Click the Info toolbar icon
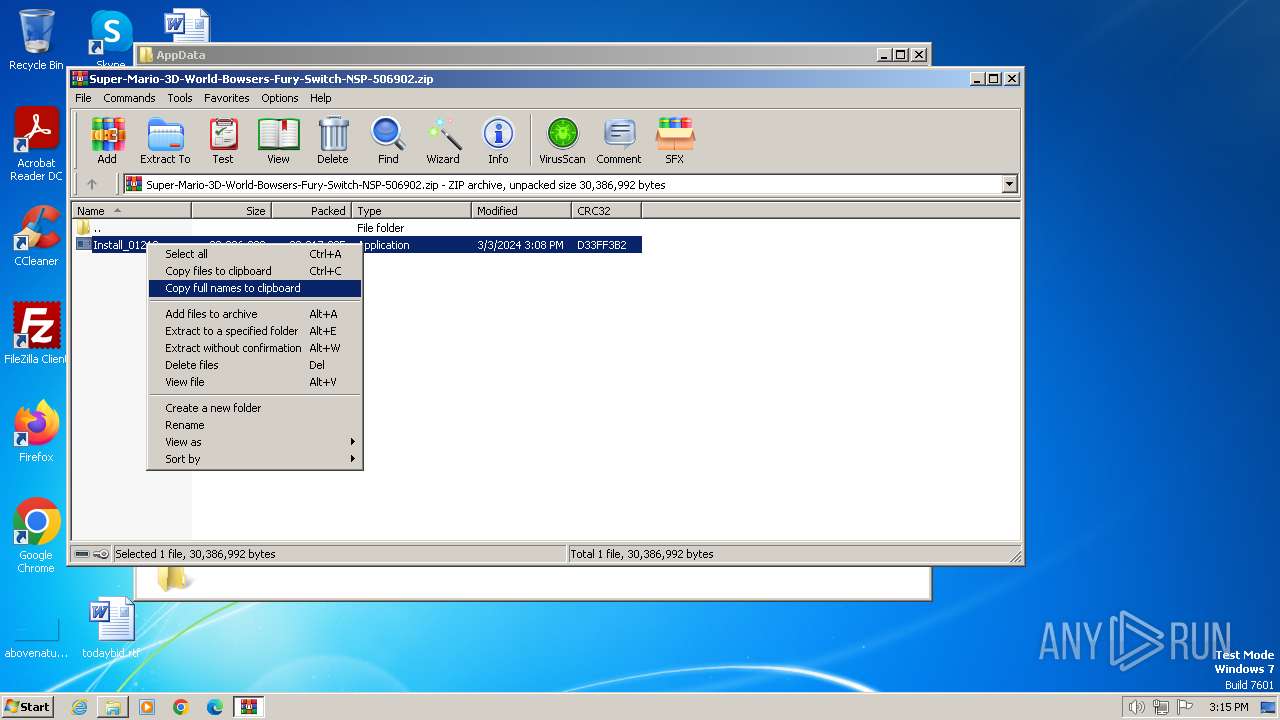The image size is (1280, 720). coord(498,141)
